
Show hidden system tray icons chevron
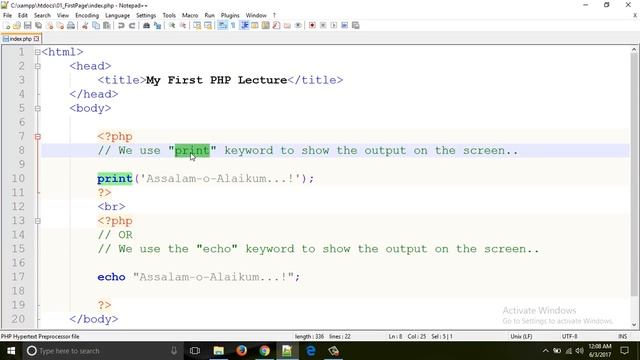click(x=545, y=351)
